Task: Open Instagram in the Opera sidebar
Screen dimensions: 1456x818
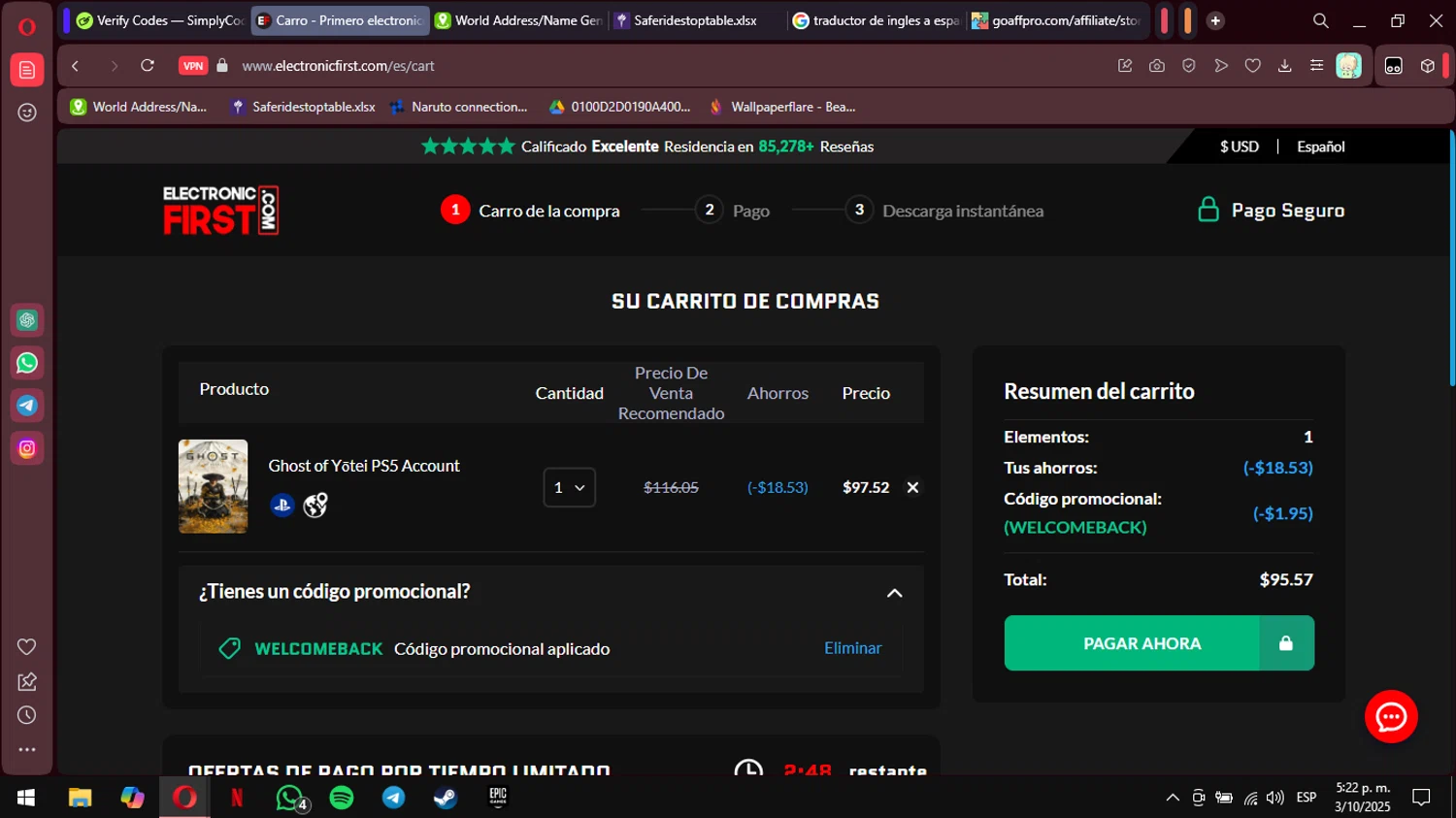Action: (27, 448)
